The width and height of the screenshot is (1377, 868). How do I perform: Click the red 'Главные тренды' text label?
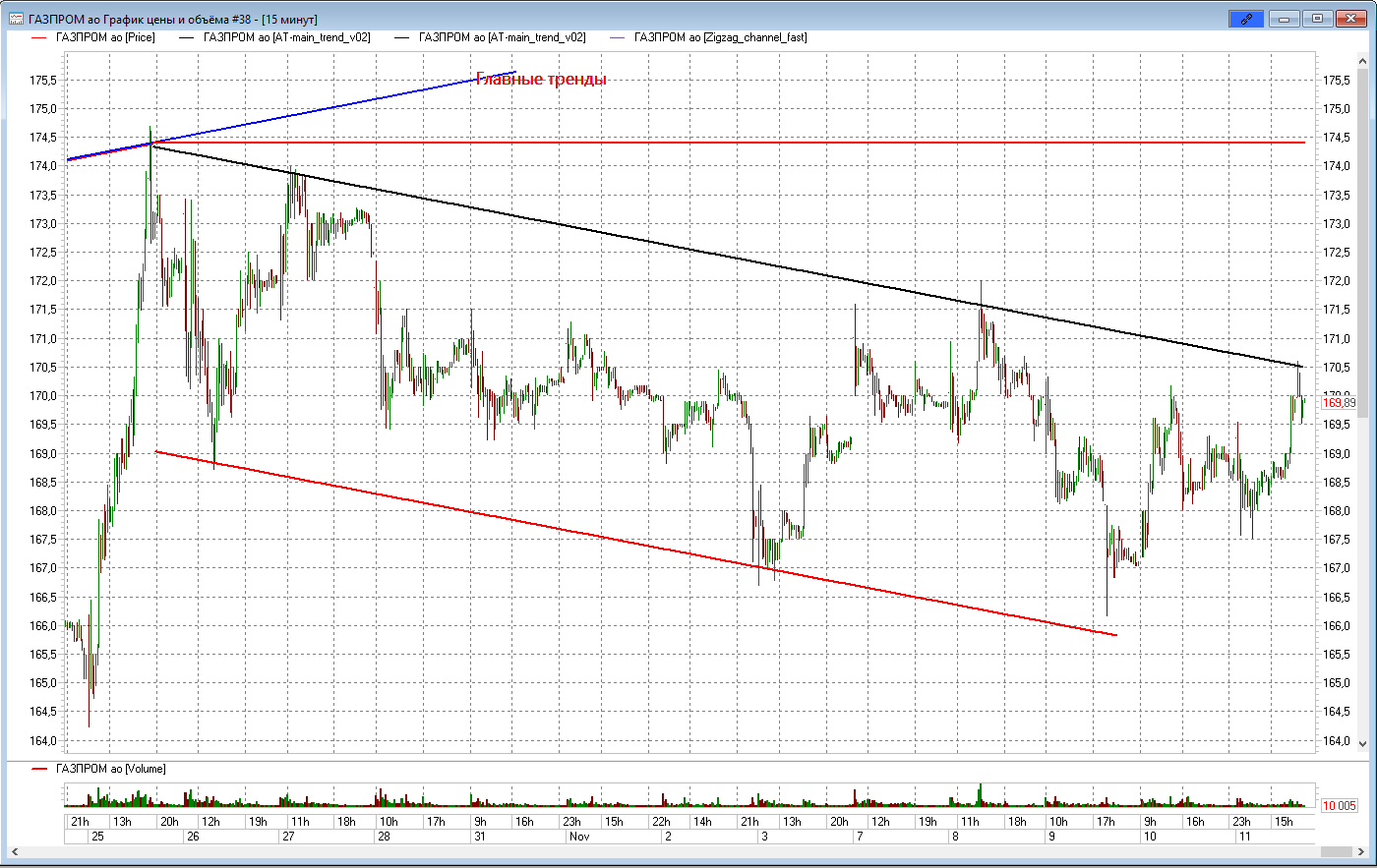point(542,80)
